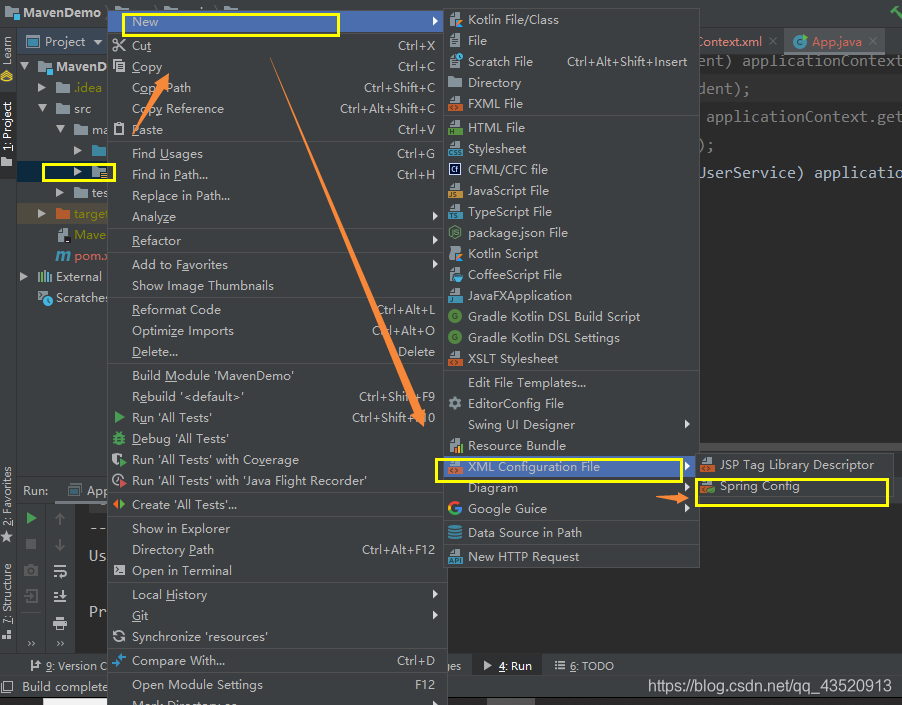The image size is (902, 705).
Task: Open in Terminal menu entry
Action: click(x=276, y=570)
